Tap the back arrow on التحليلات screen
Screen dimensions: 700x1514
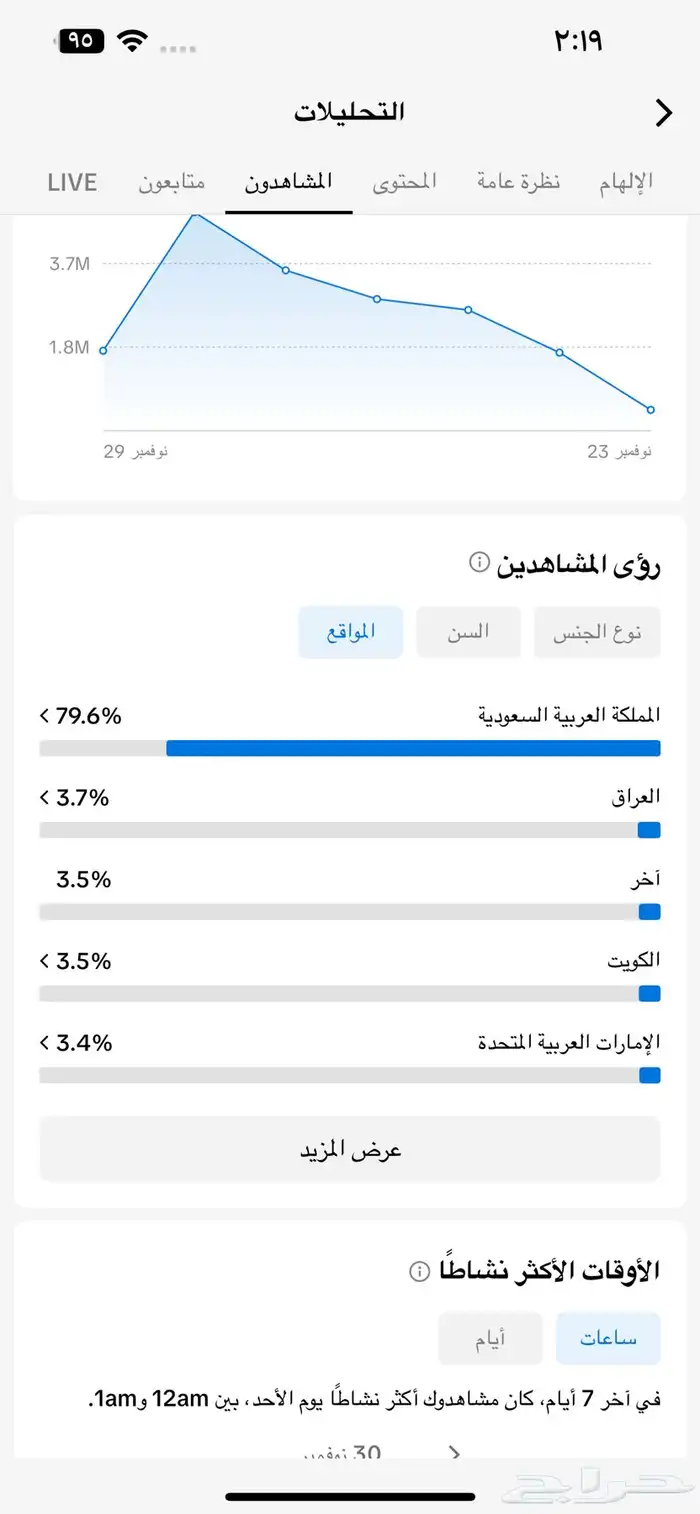point(662,113)
